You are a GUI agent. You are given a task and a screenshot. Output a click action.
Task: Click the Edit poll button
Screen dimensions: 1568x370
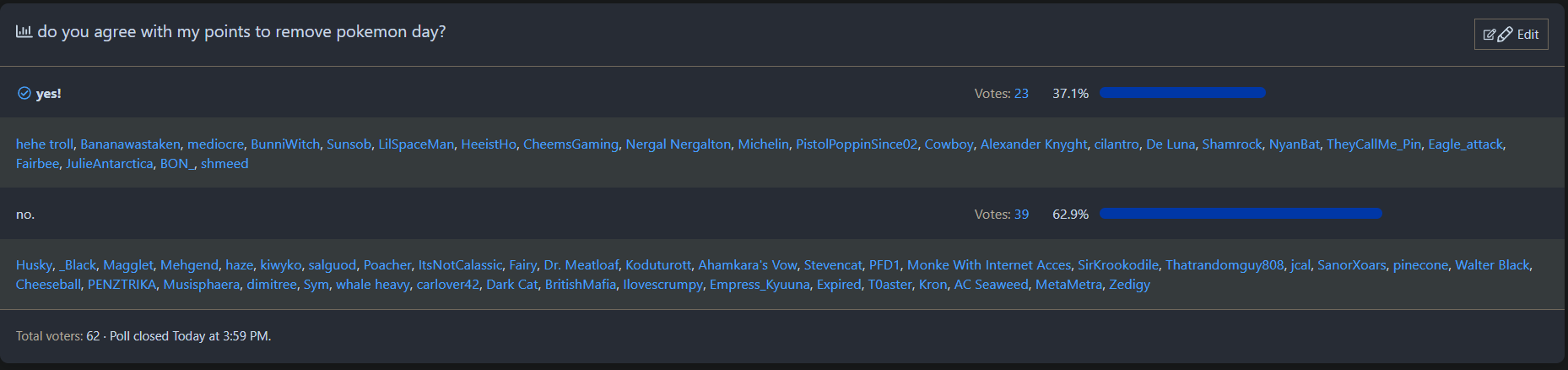click(1511, 35)
